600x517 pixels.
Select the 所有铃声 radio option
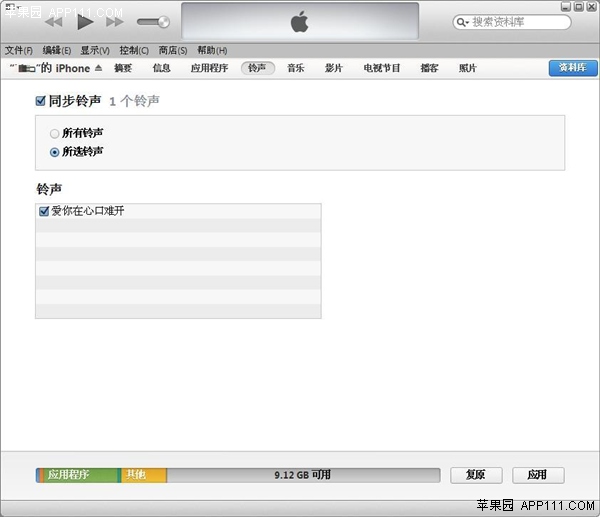click(x=54, y=133)
